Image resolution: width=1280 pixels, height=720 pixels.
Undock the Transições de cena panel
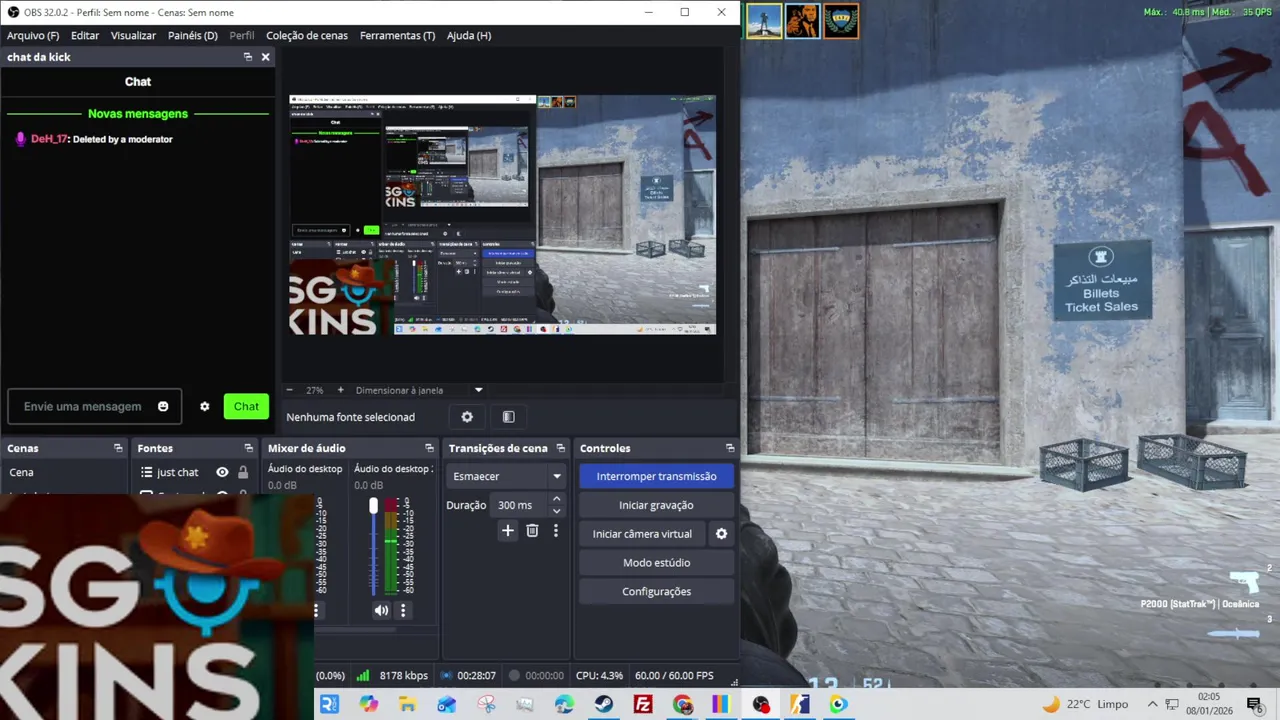(x=560, y=448)
